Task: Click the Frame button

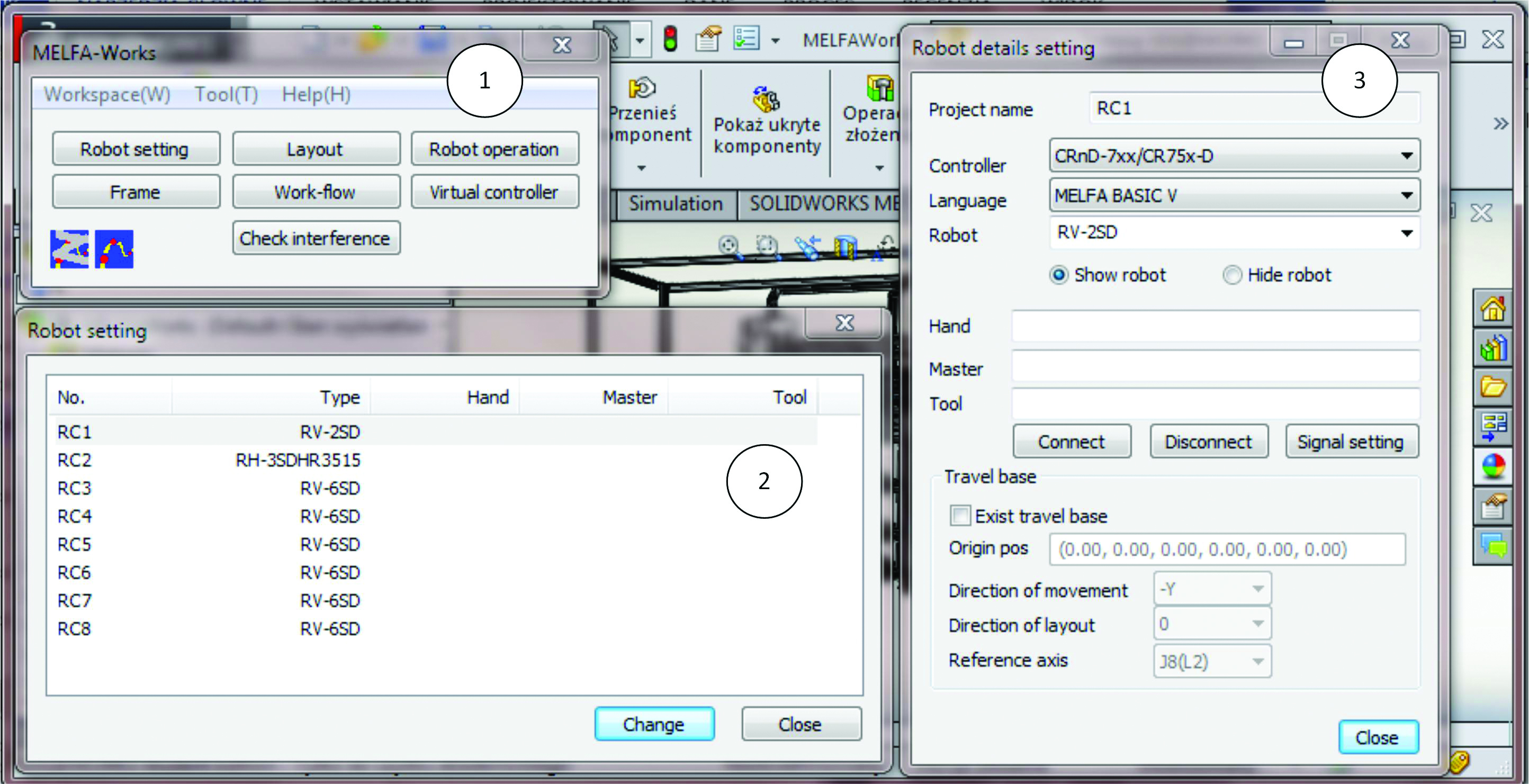Action: pos(136,192)
